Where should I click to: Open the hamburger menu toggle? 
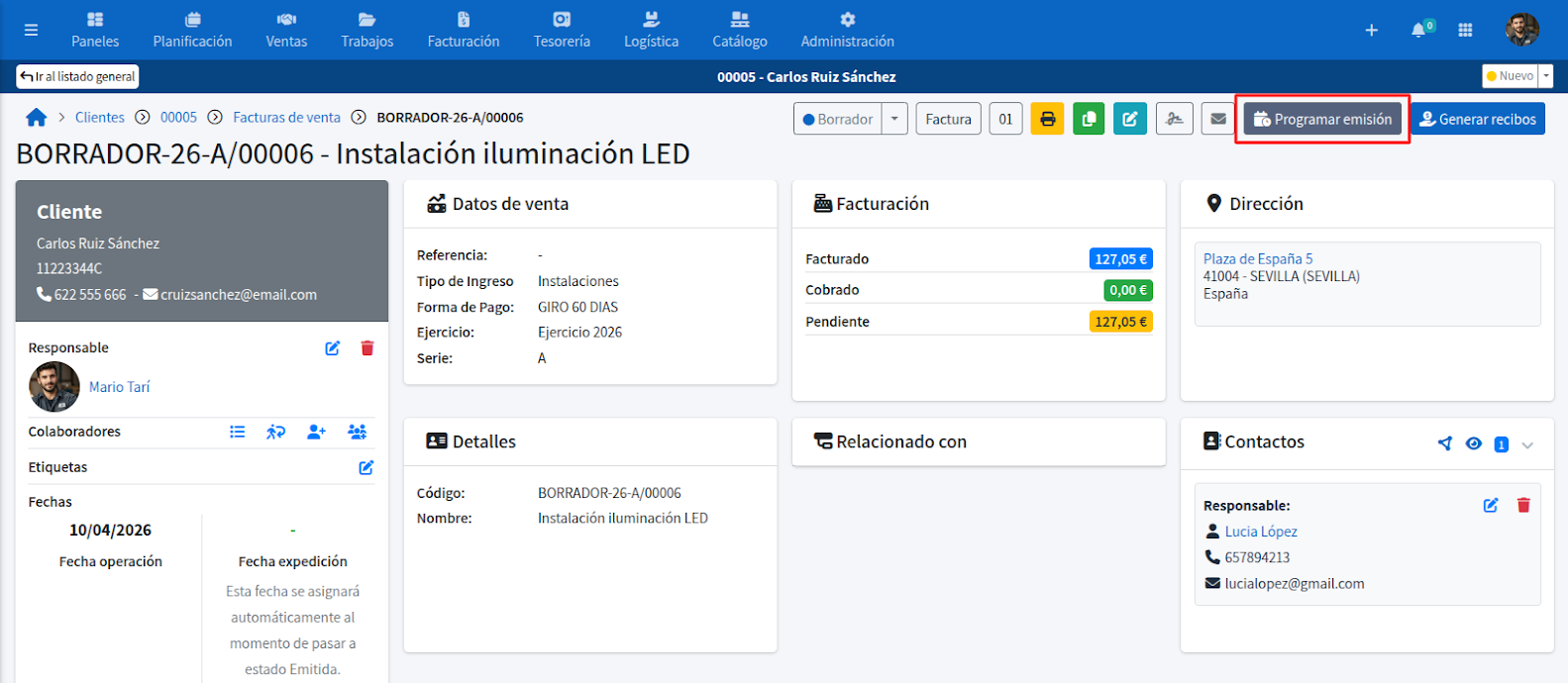click(31, 30)
